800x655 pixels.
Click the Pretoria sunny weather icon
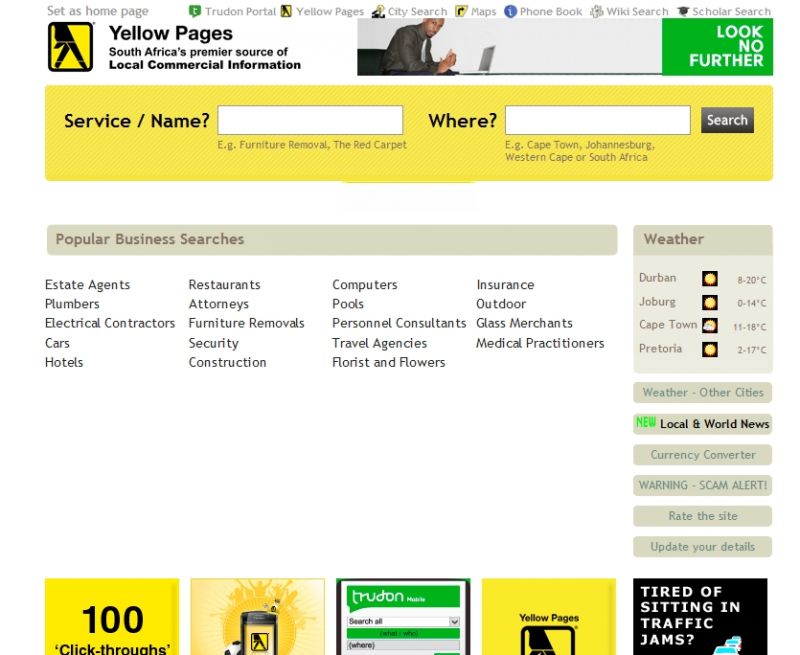[x=710, y=349]
